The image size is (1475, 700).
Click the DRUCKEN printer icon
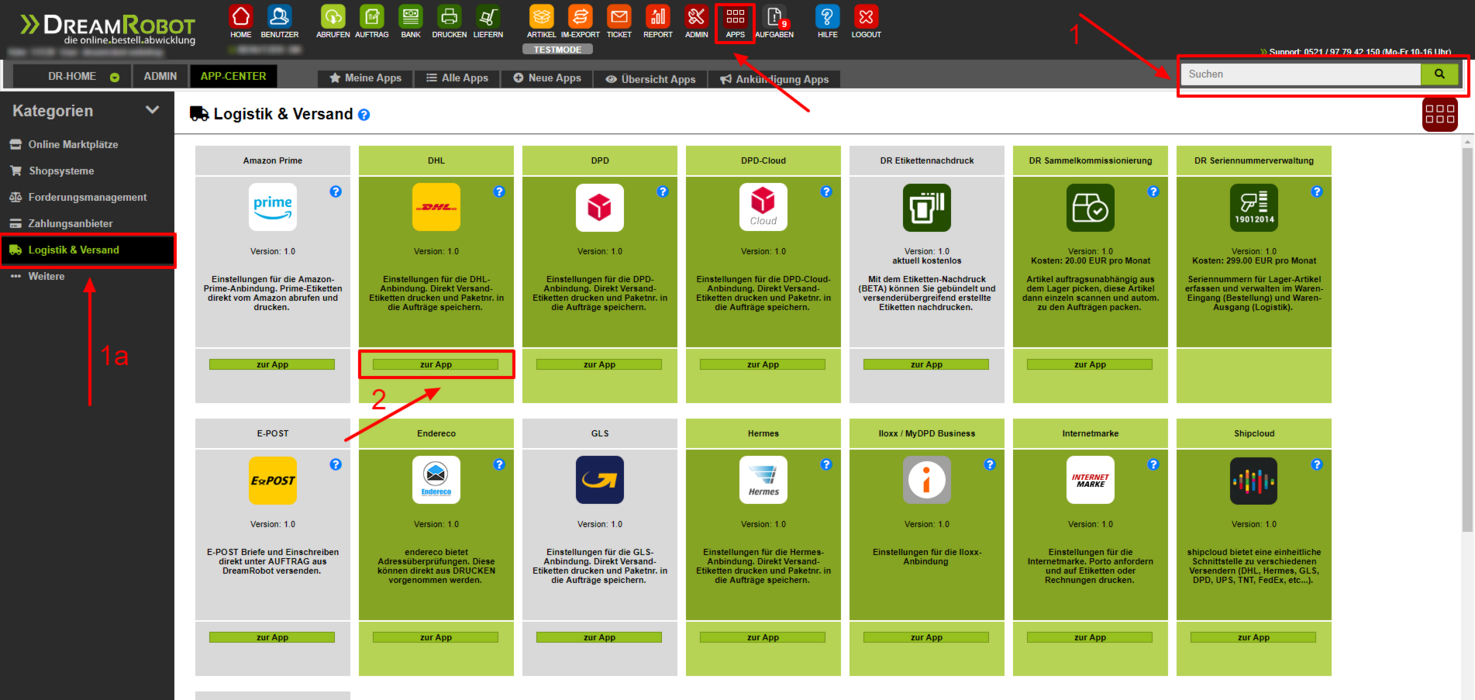coord(449,17)
